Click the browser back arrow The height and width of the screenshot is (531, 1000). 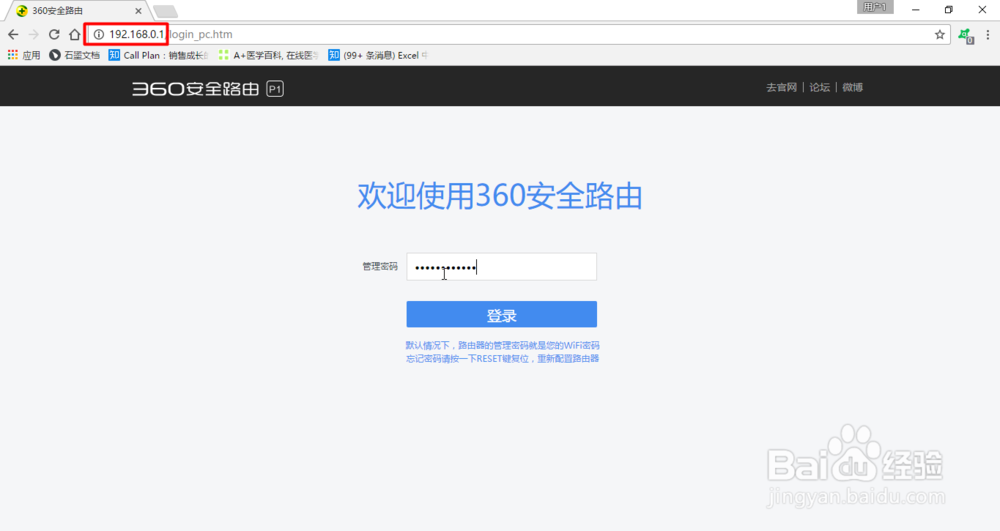coord(13,34)
